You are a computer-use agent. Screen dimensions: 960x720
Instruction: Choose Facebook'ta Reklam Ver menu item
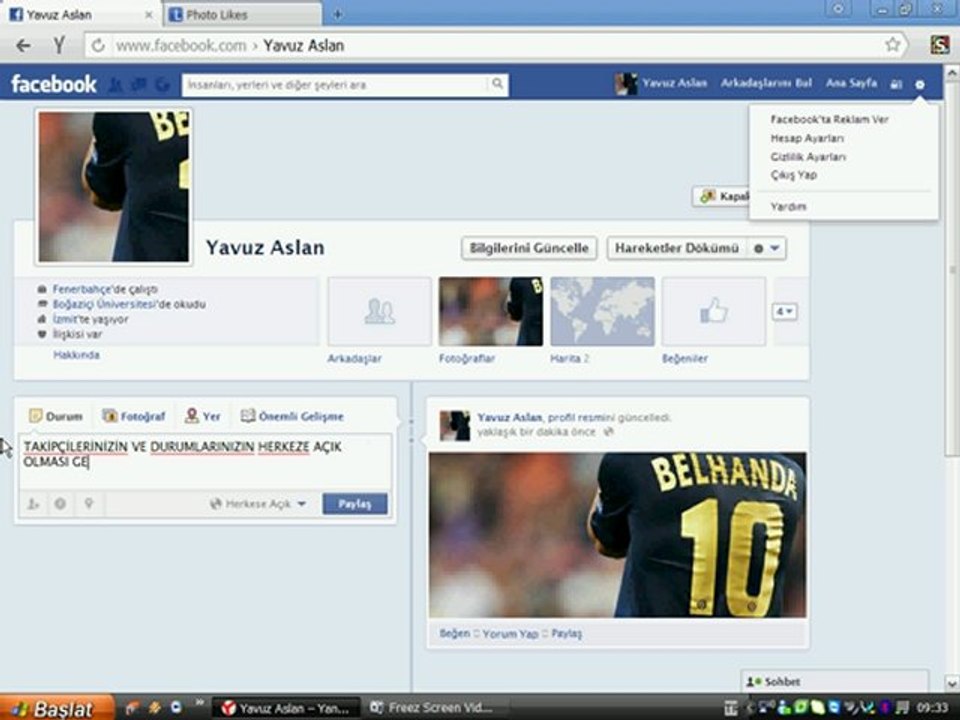829,119
